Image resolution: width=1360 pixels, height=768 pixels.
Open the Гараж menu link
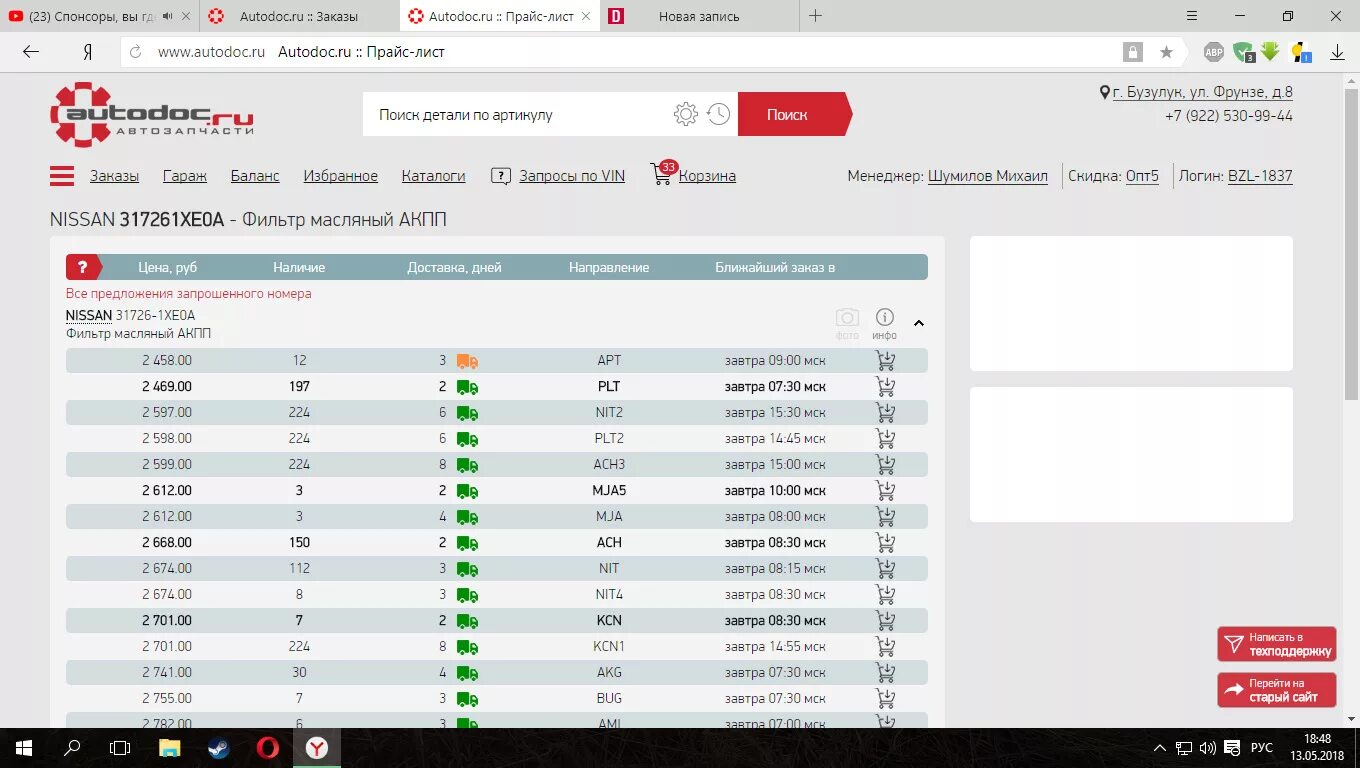[185, 176]
